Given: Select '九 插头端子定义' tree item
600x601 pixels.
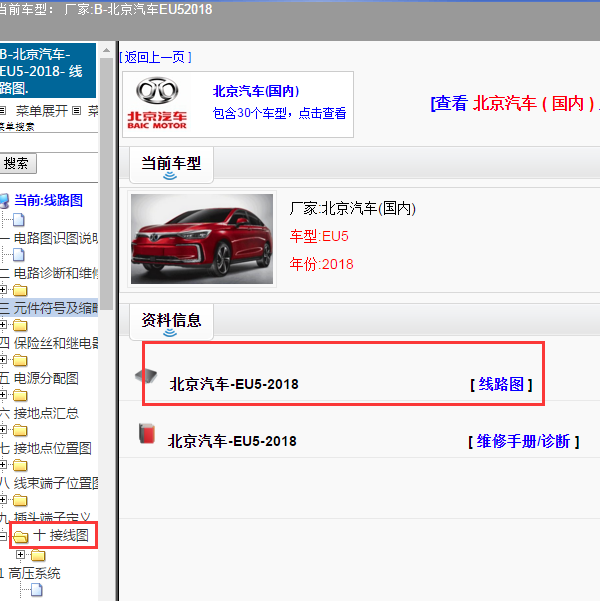Looking at the screenshot, I should [46, 517].
